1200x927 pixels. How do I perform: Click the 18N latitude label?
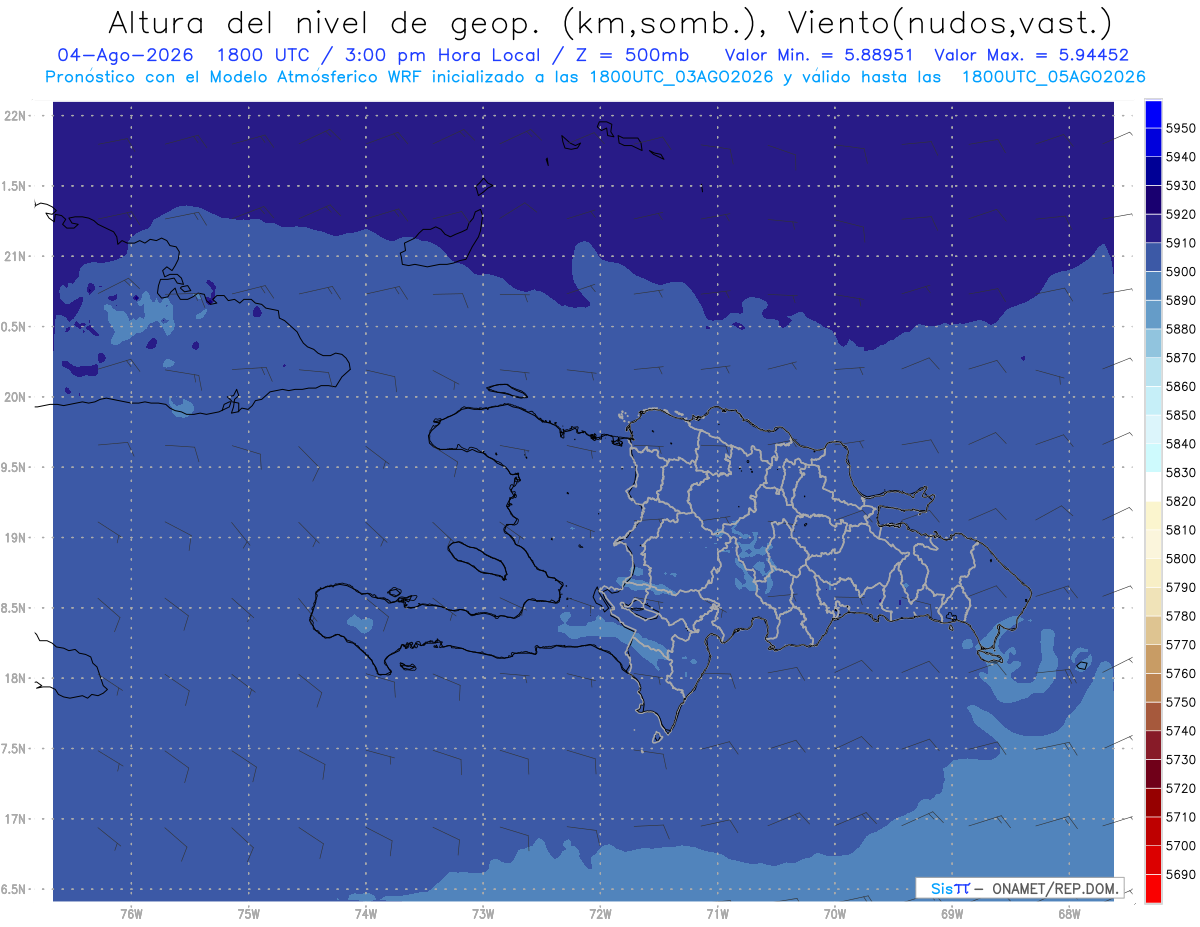pos(17,678)
